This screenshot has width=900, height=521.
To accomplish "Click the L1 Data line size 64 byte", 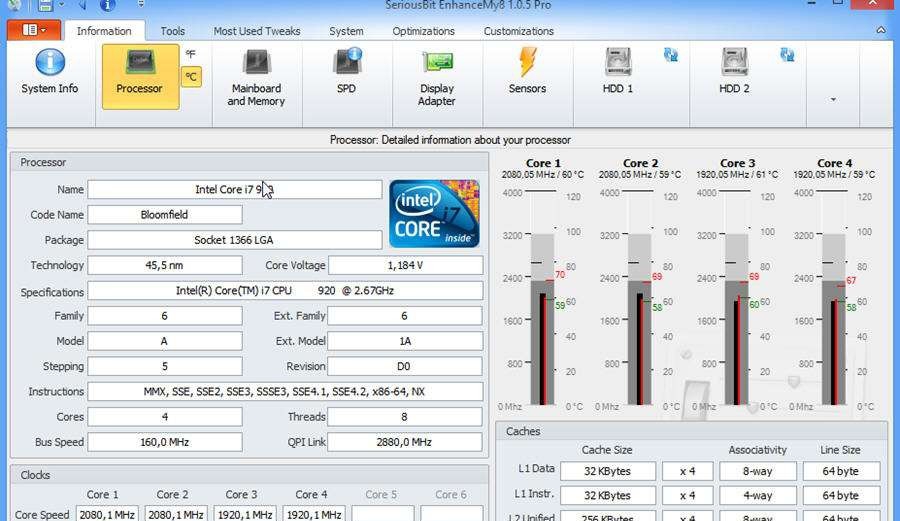I will click(841, 471).
